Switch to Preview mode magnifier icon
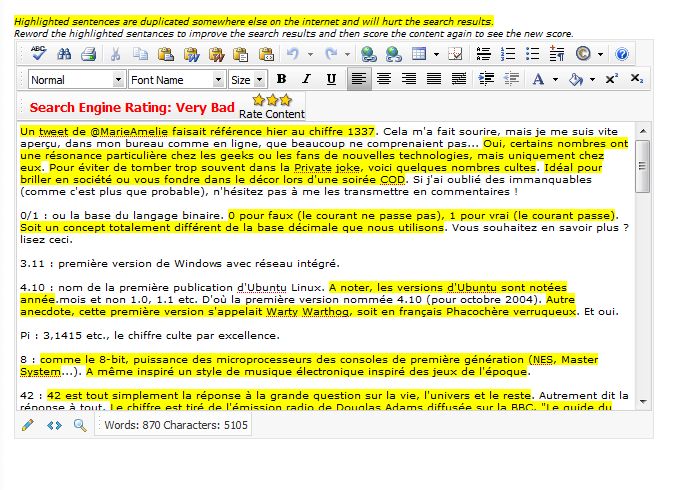The height and width of the screenshot is (490, 680). click(80, 425)
